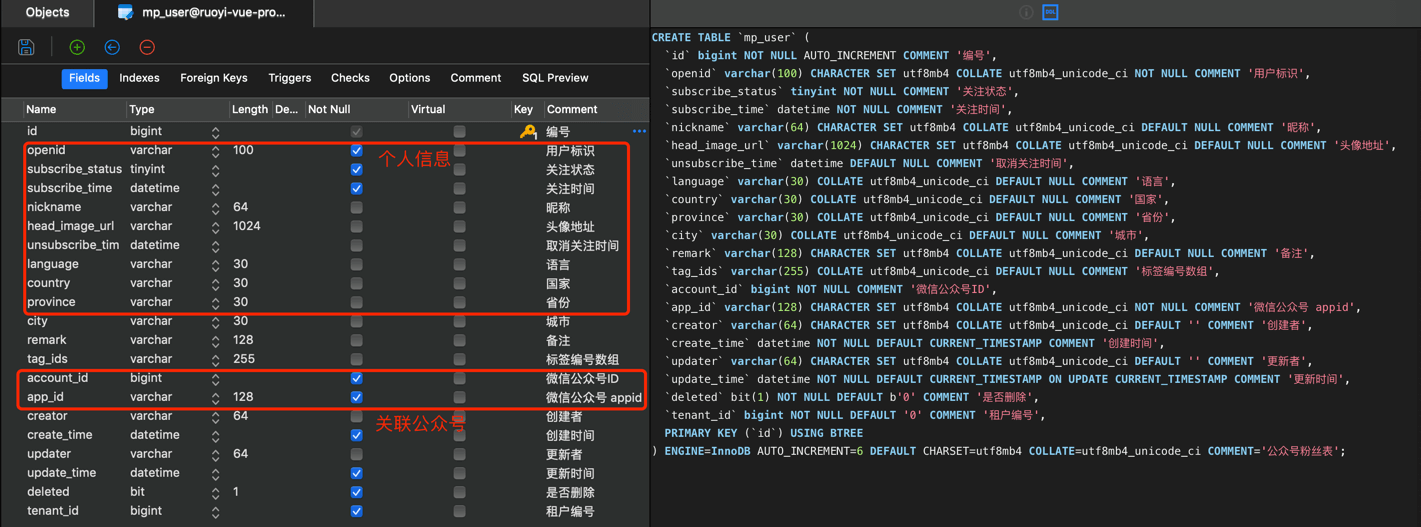Uncheck Not Null for openid field
The height and width of the screenshot is (527, 1421).
point(356,151)
